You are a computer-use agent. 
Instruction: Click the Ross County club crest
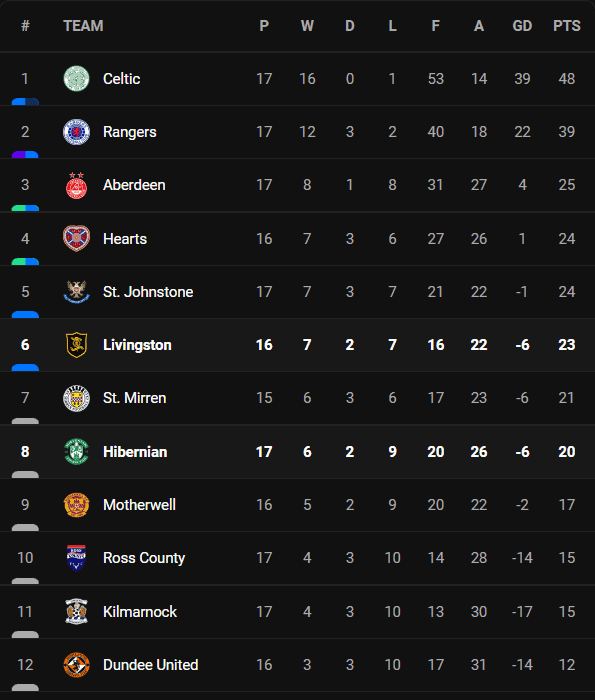click(76, 558)
